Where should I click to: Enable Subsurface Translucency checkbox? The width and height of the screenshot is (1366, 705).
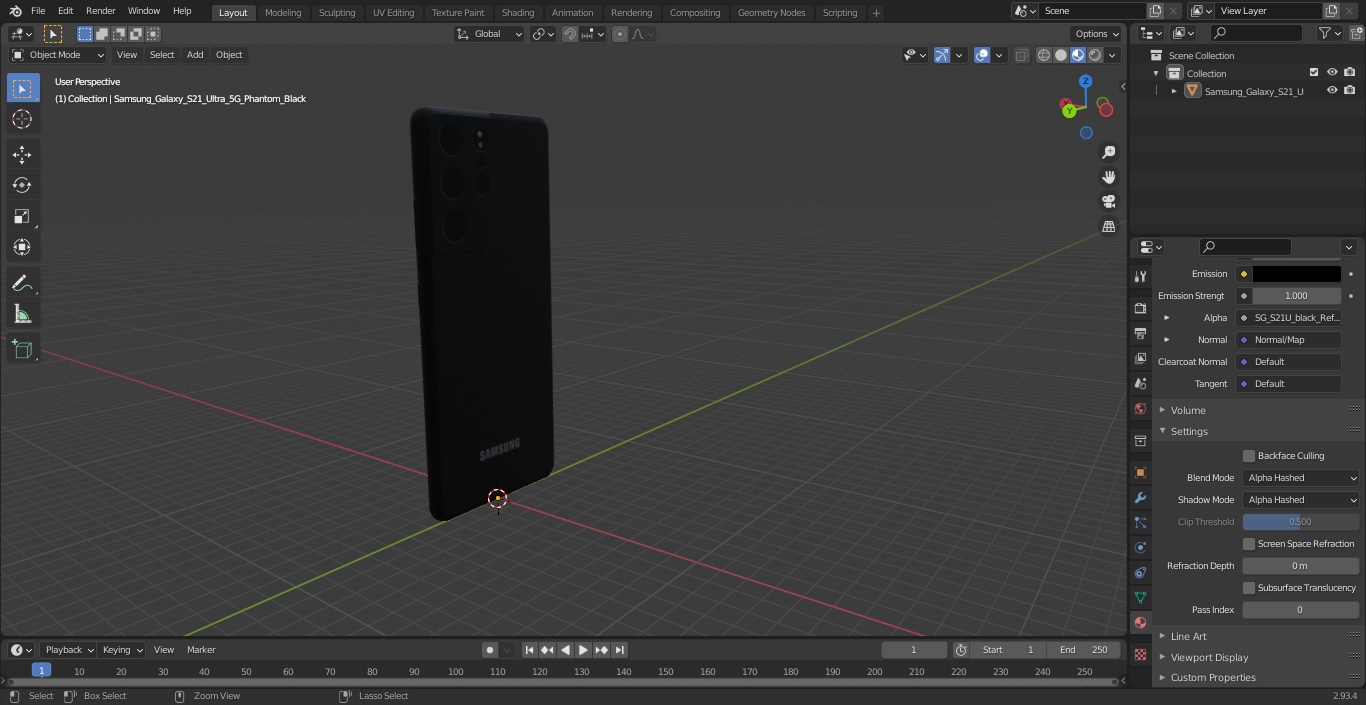pyautogui.click(x=1249, y=588)
